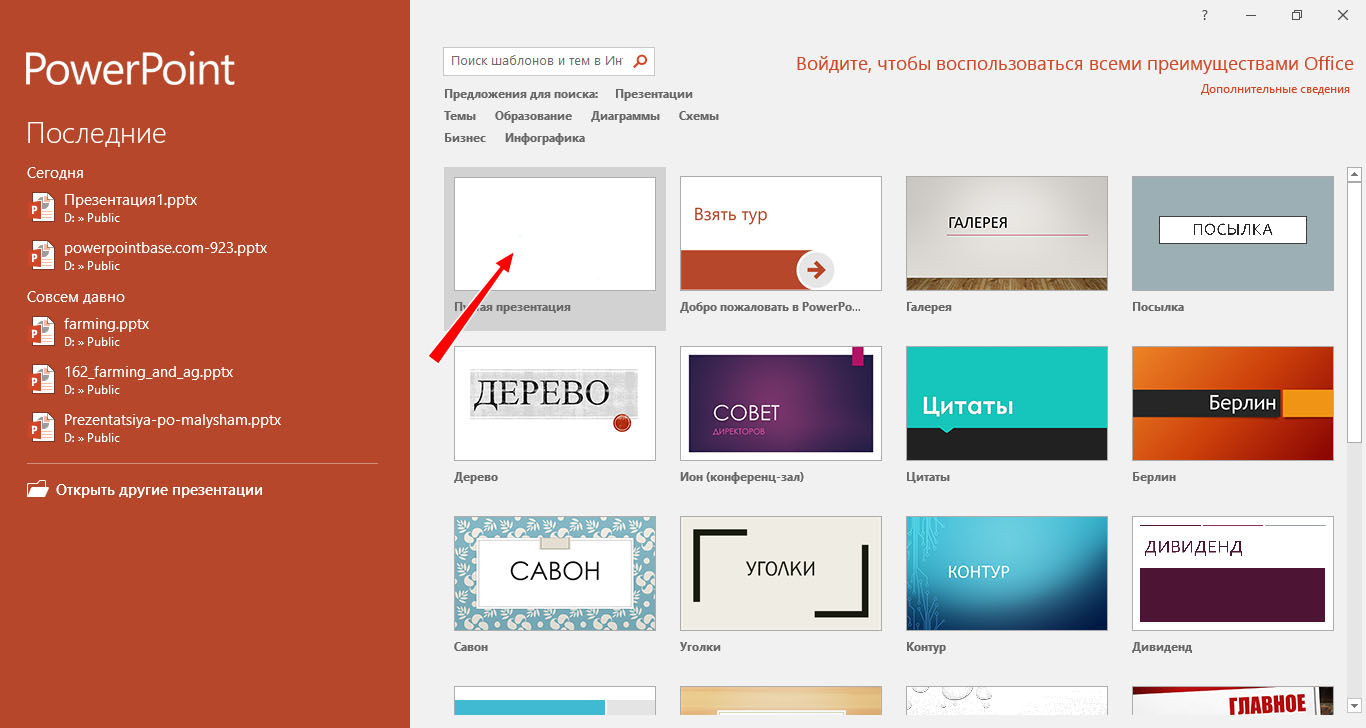Screen dimensions: 1366x728
Task: Open Дополнительные сведения link
Action: click(1275, 89)
